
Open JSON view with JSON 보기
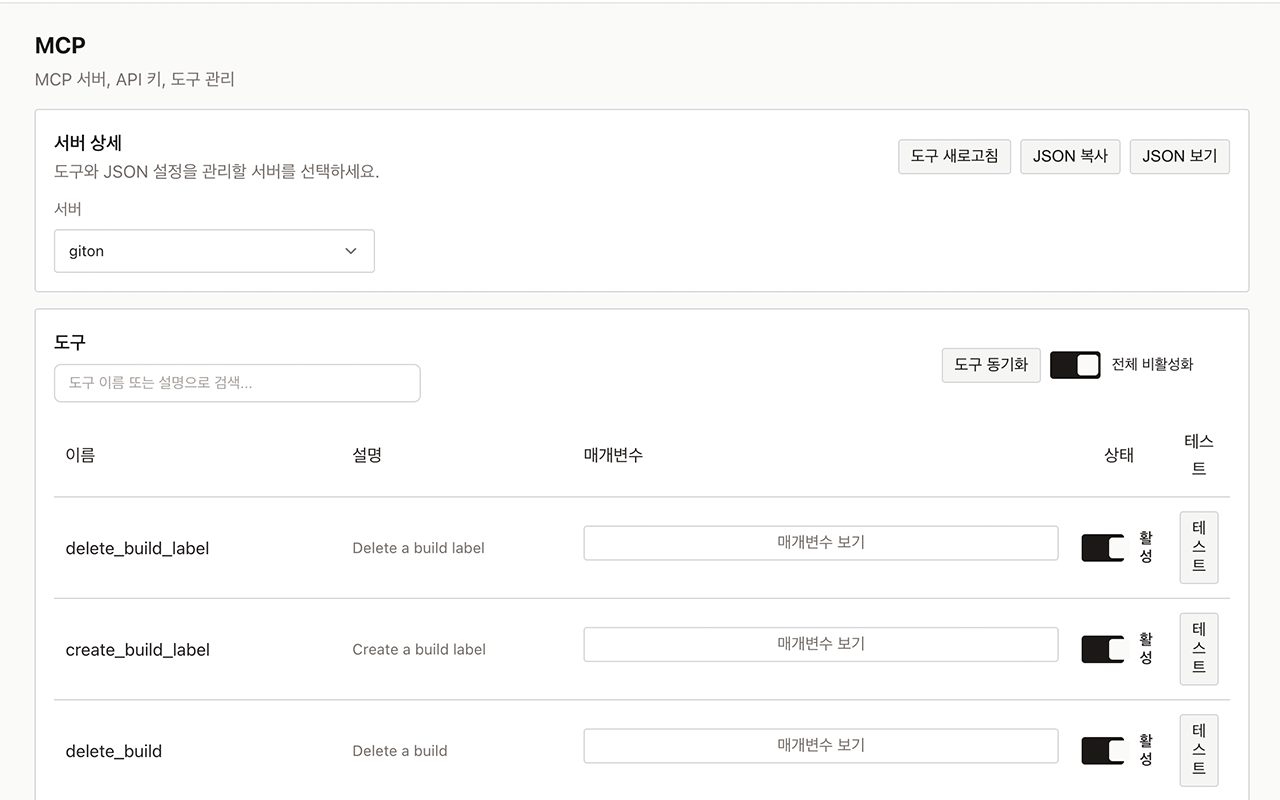click(1180, 156)
